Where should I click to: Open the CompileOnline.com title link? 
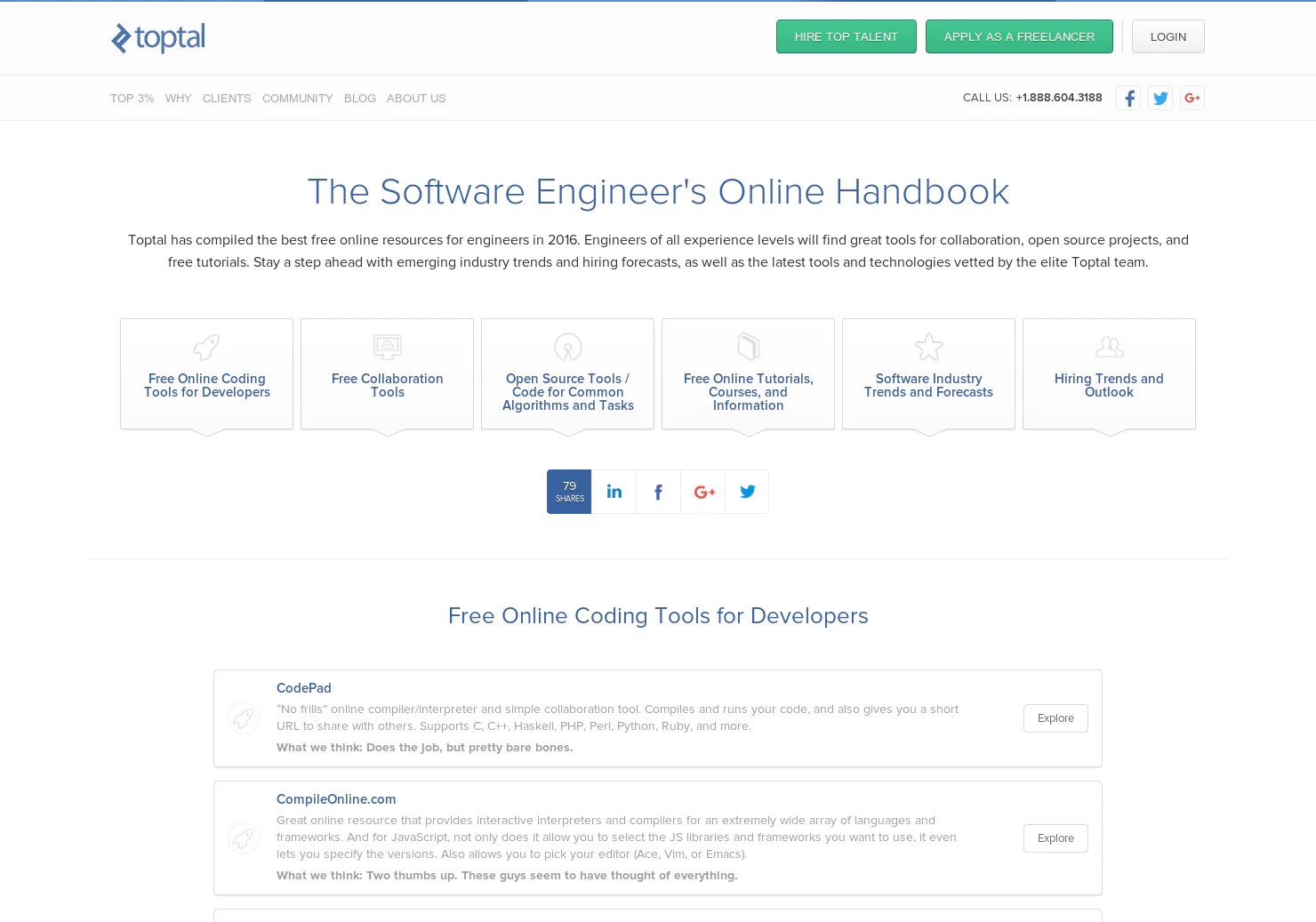336,799
